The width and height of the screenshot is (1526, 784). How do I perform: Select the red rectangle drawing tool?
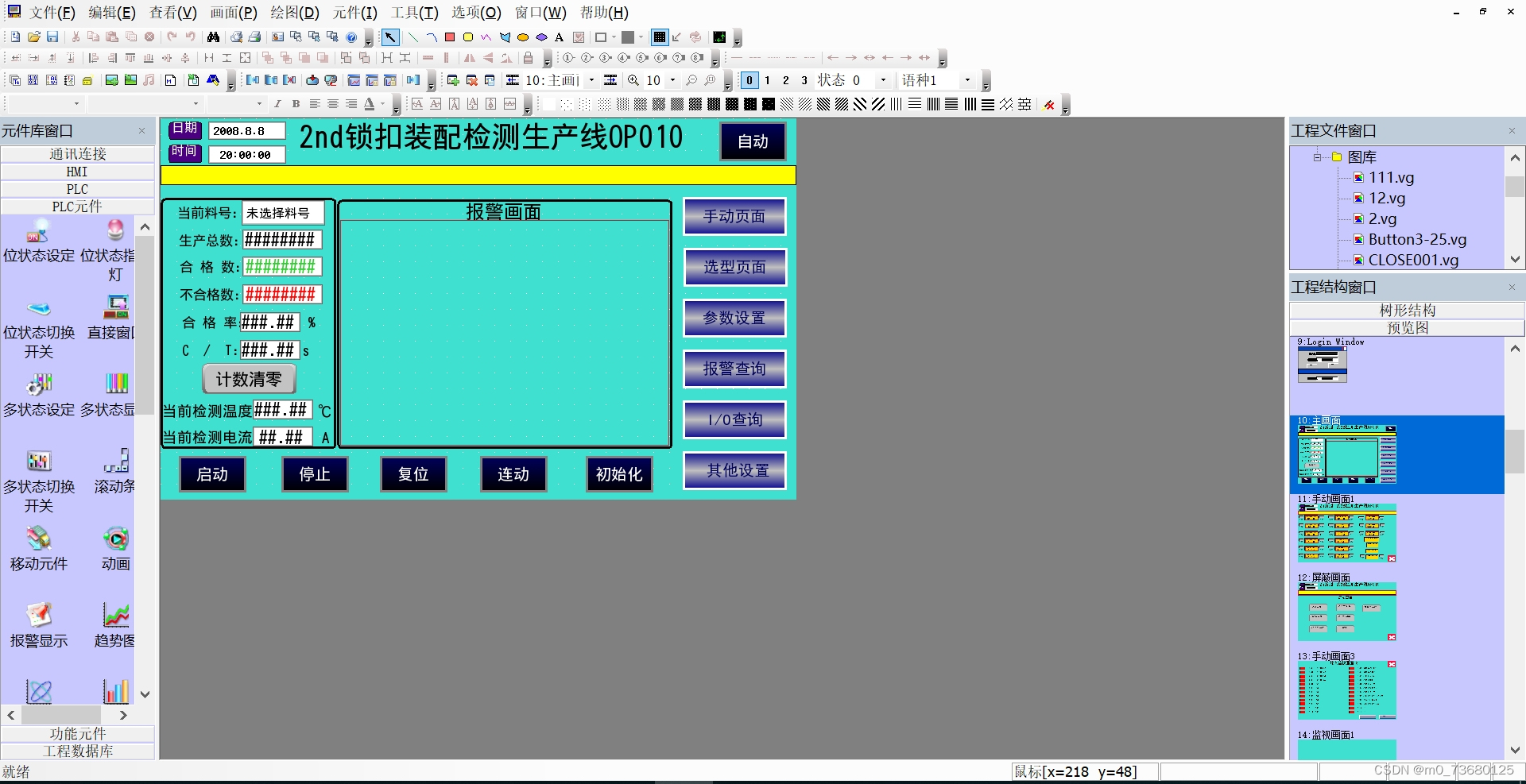point(450,37)
